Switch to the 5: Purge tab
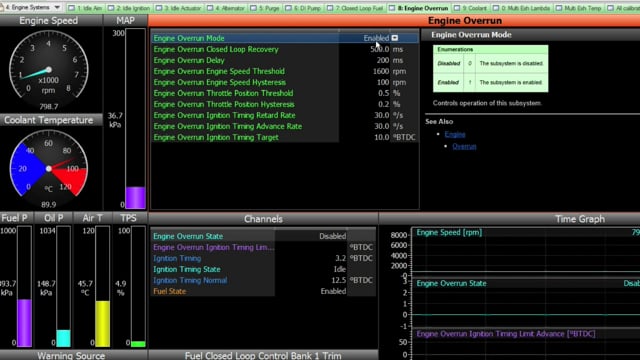This screenshot has width=640, height=360. point(265,8)
